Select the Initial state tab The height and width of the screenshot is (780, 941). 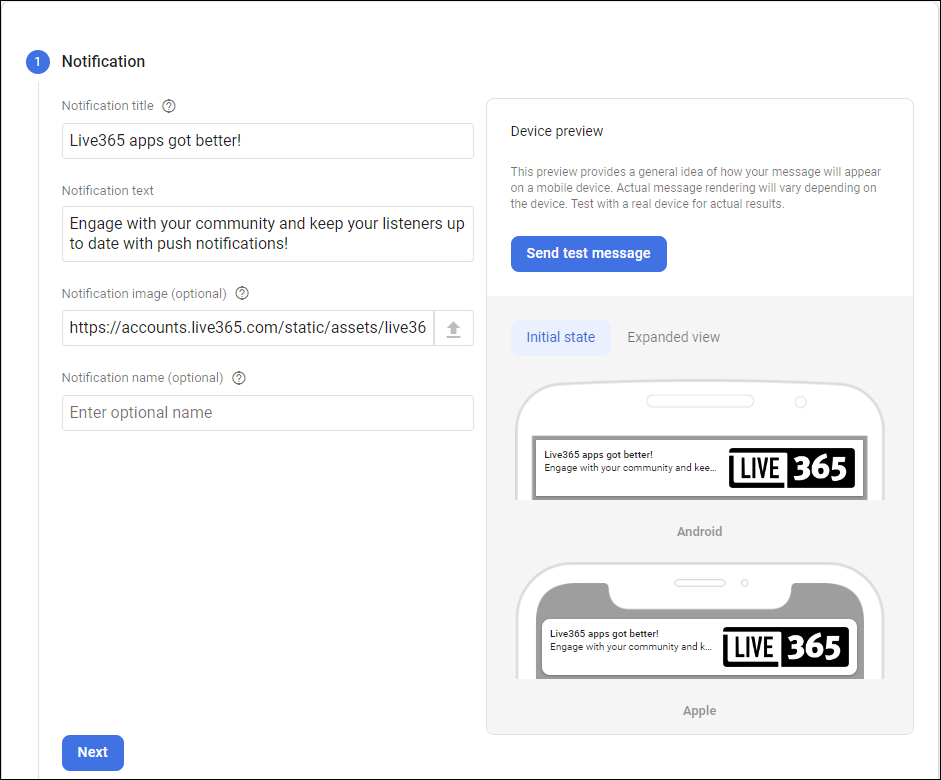tap(560, 337)
